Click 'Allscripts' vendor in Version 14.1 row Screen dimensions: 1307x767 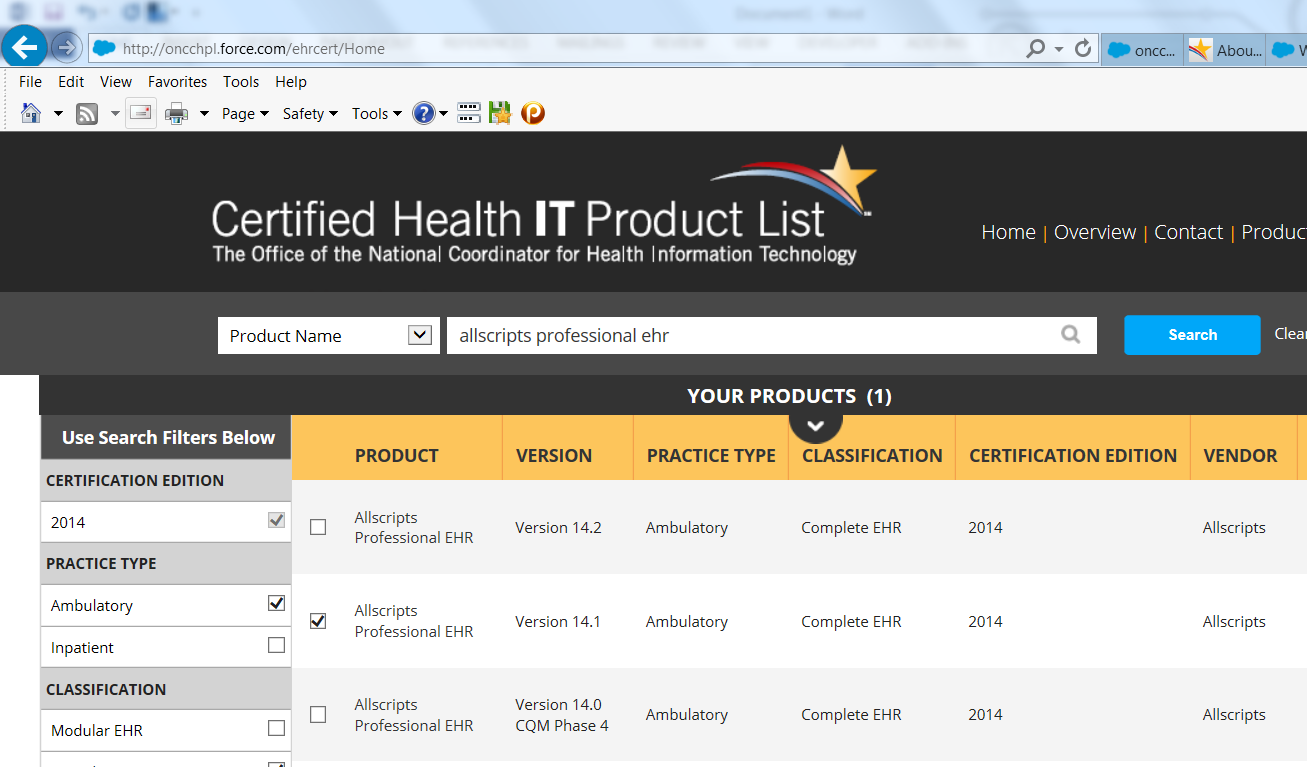point(1234,622)
